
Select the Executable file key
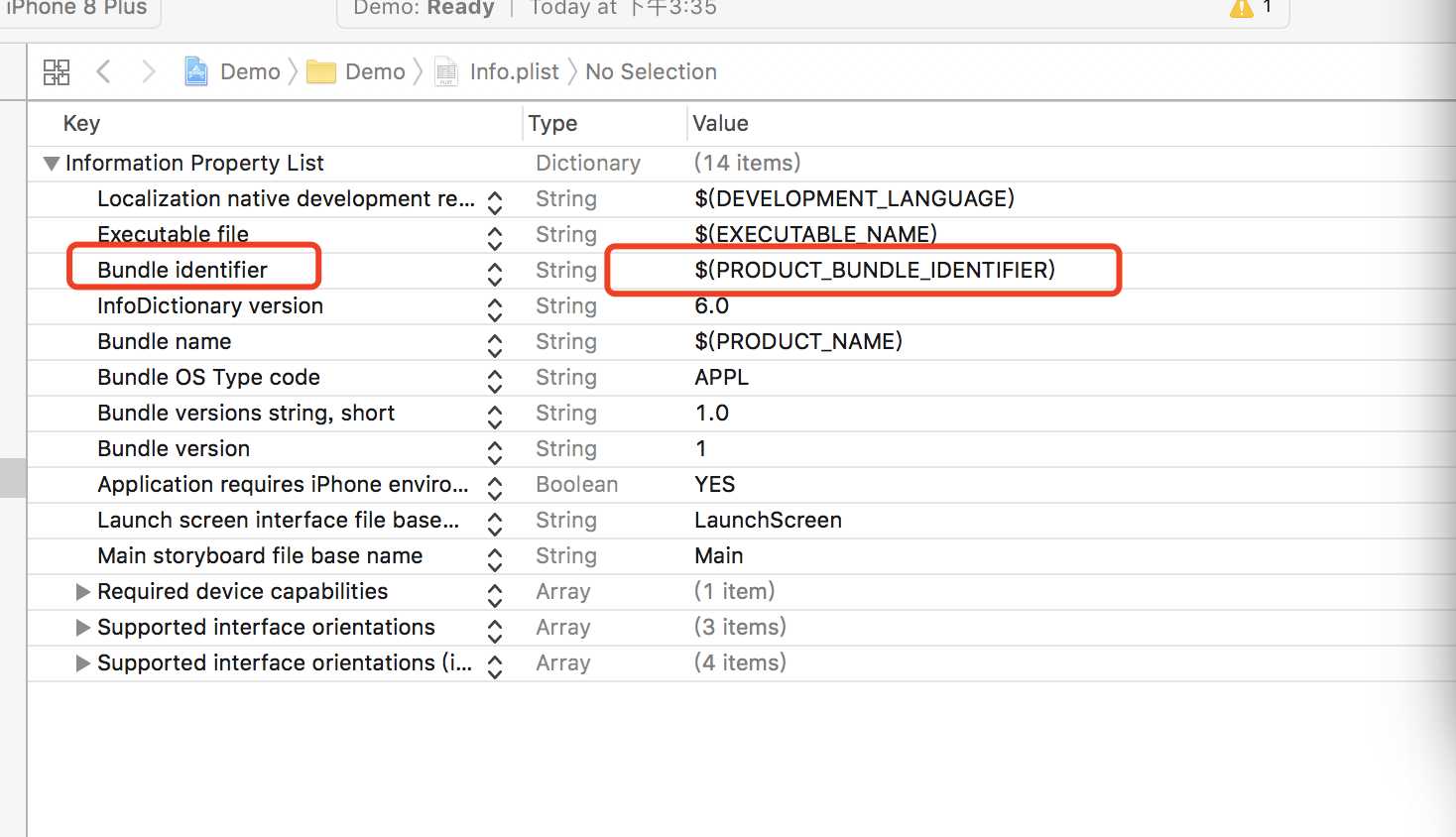[x=173, y=234]
